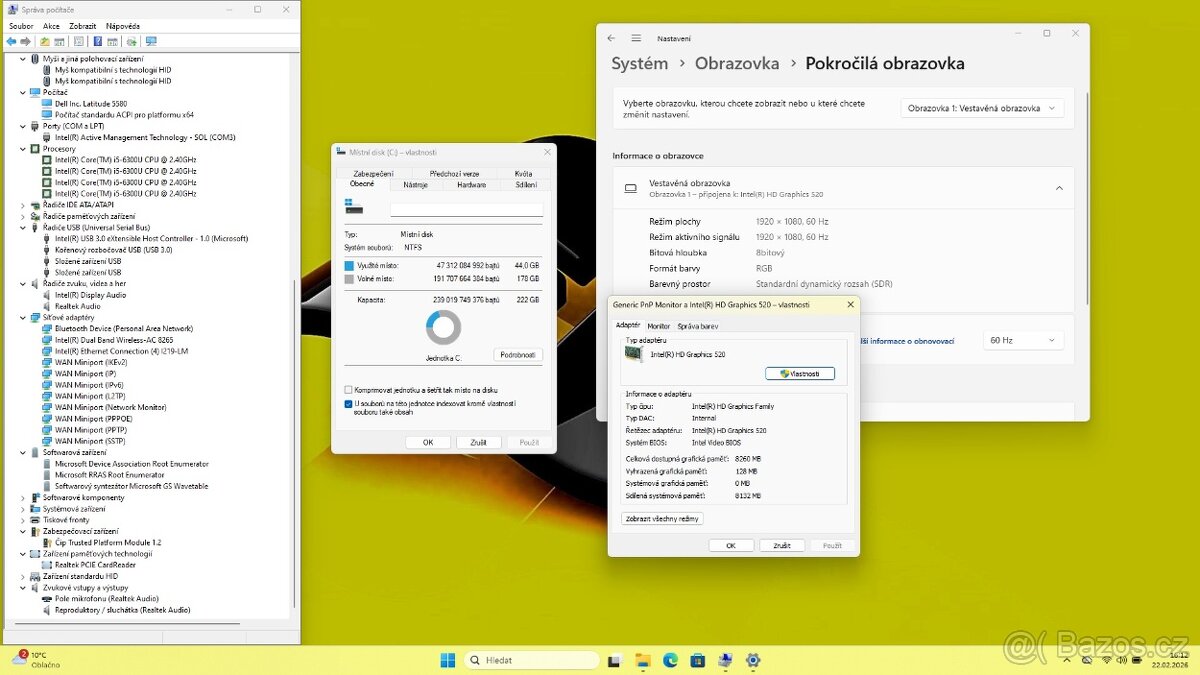Screen dimensions: 1200x675
Task: Uncheck the file indexing checkbox
Action: [348, 403]
